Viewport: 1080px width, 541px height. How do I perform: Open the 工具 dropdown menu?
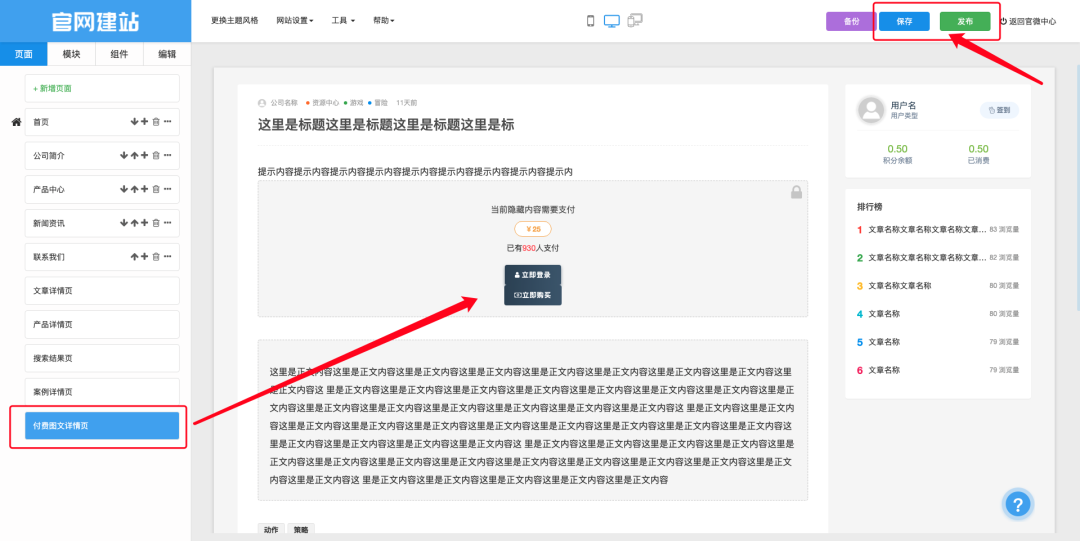344,21
